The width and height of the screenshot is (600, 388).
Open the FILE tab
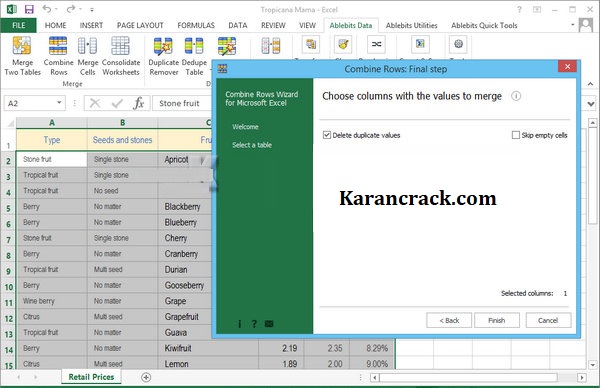[18, 25]
